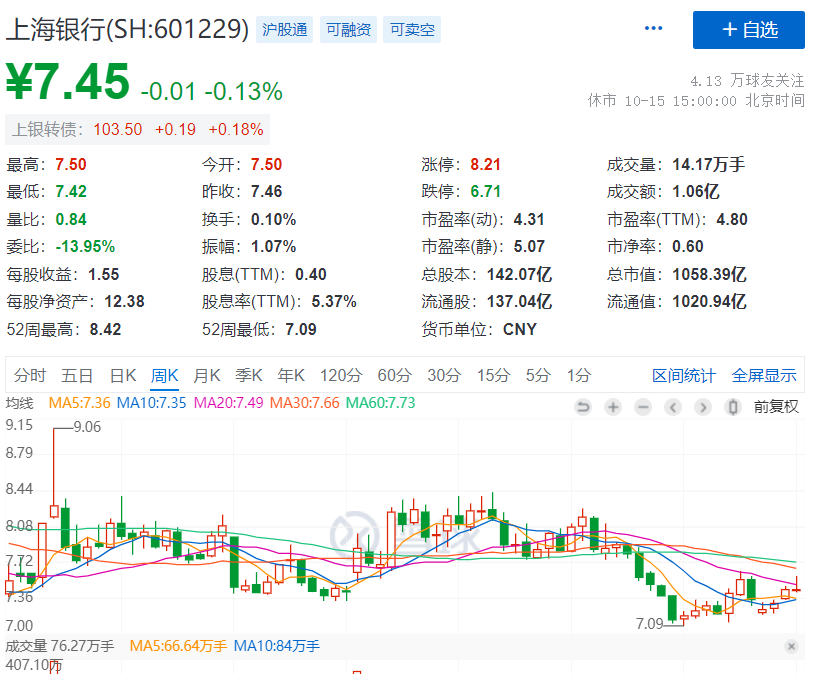The image size is (815, 674).
Task: Click the 跌停 6.71 value
Action: point(485,192)
